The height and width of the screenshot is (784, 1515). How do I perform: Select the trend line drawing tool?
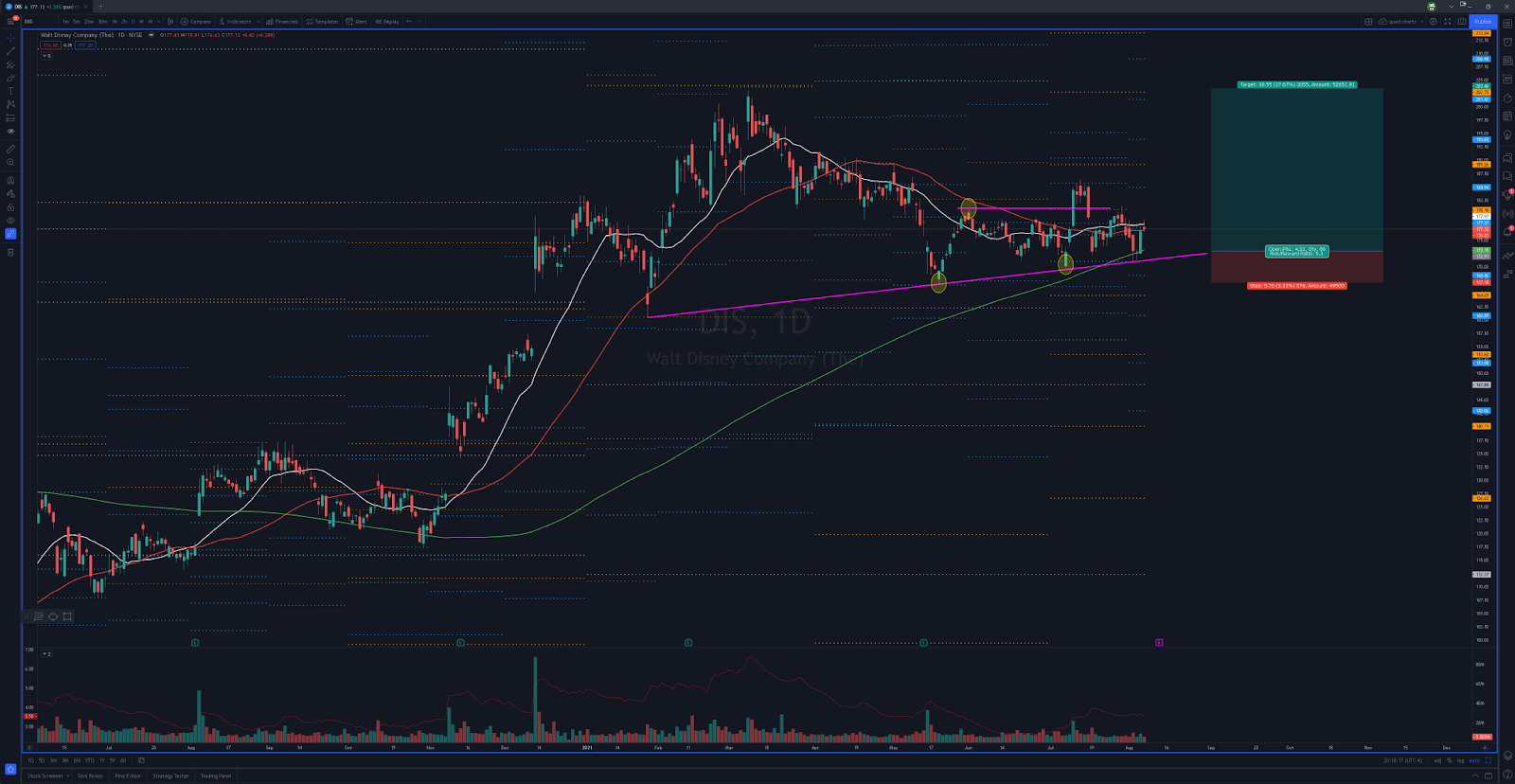point(10,51)
